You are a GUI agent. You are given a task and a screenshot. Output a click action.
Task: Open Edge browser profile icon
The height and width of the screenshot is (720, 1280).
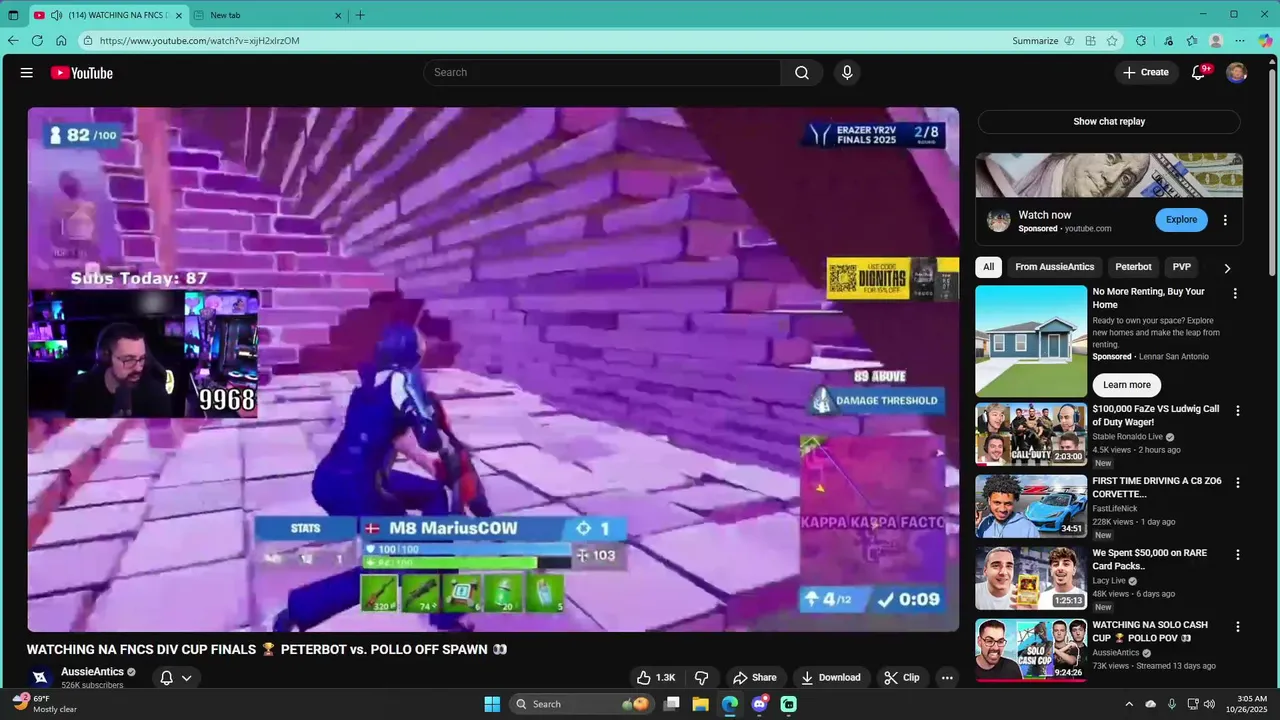[x=1216, y=41]
